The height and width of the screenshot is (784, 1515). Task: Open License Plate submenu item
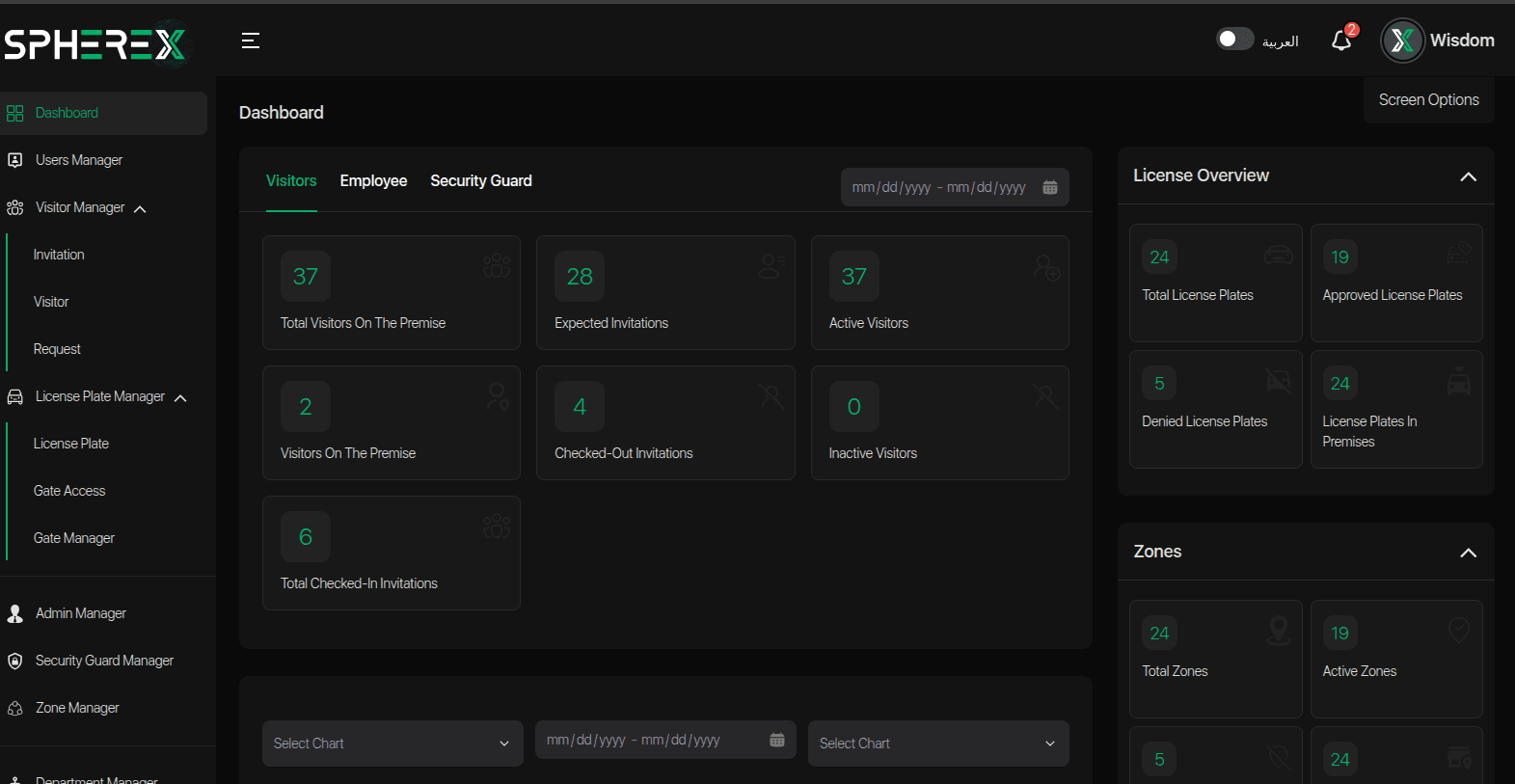pos(71,444)
